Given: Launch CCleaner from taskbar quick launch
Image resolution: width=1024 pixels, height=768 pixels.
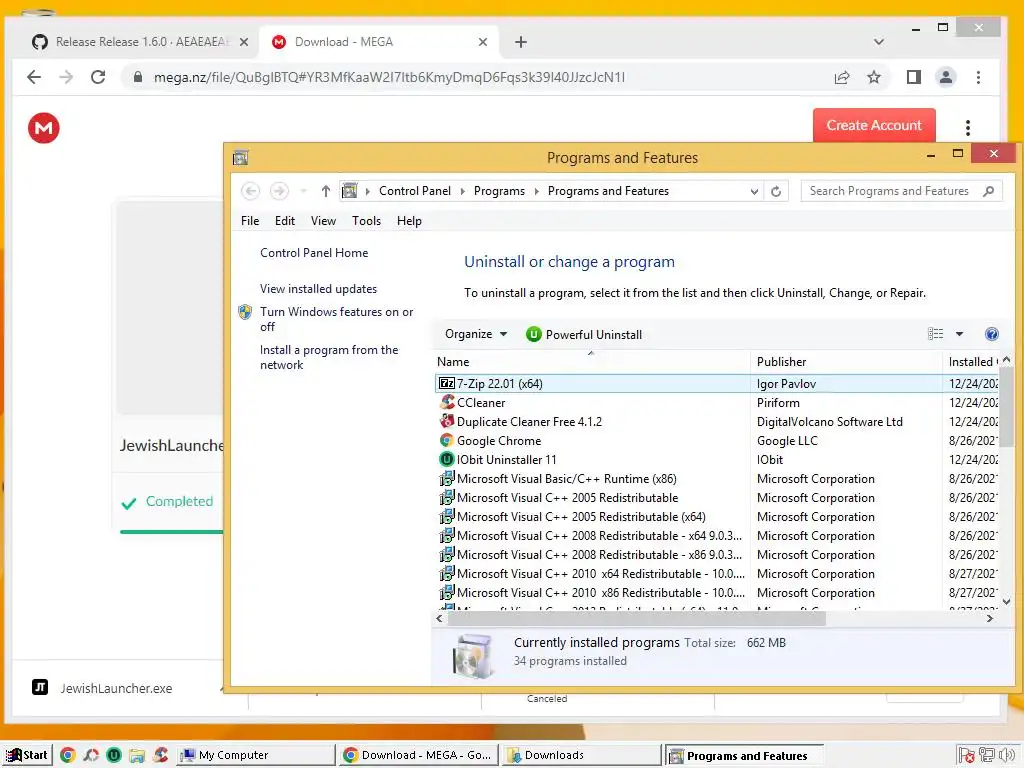Looking at the screenshot, I should point(161,755).
